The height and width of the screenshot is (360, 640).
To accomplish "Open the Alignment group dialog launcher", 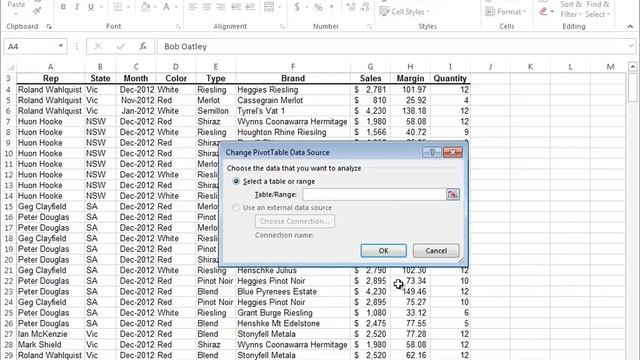I will coord(282,27).
